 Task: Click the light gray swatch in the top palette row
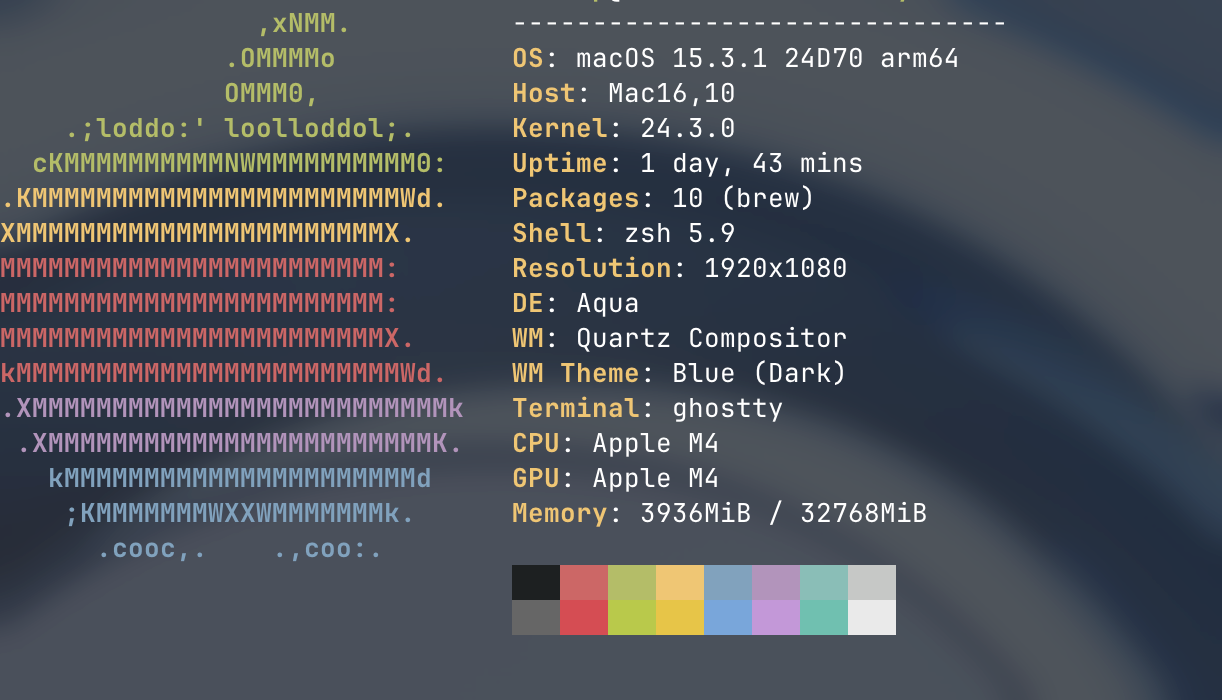click(x=872, y=582)
